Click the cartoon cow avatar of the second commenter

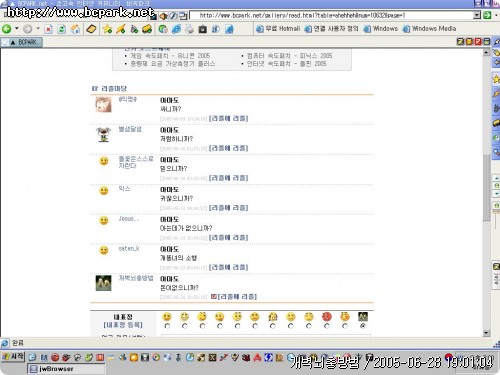pyautogui.click(x=103, y=134)
